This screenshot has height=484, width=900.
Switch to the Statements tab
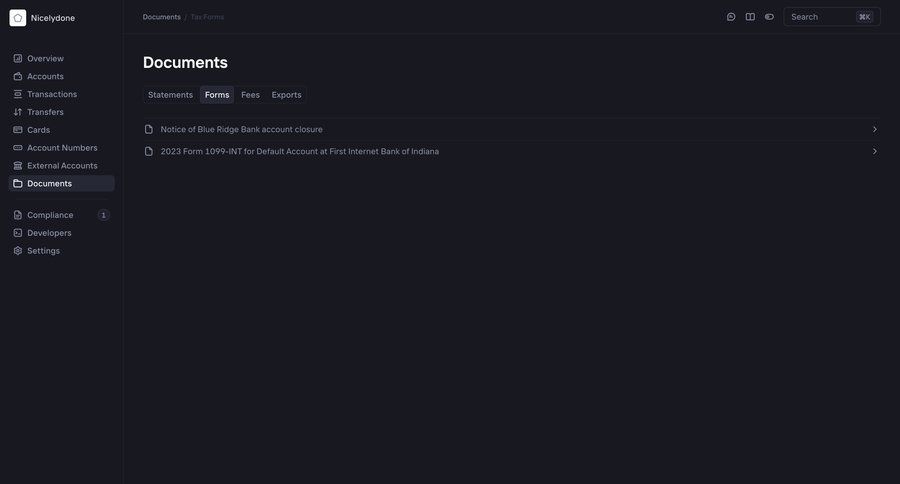[x=170, y=95]
